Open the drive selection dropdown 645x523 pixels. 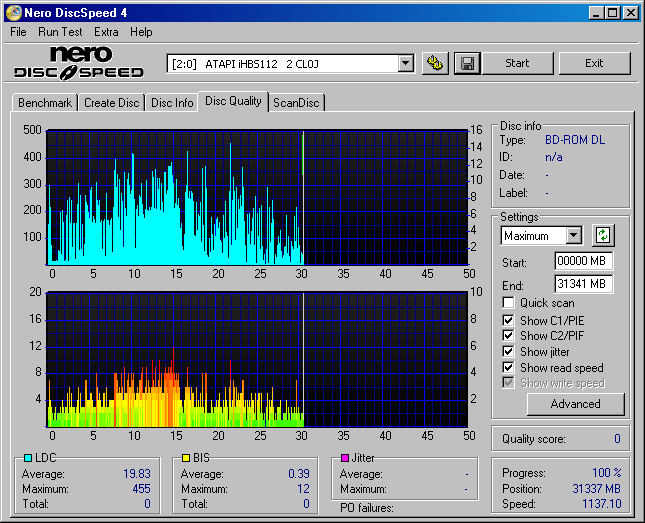tap(406, 64)
